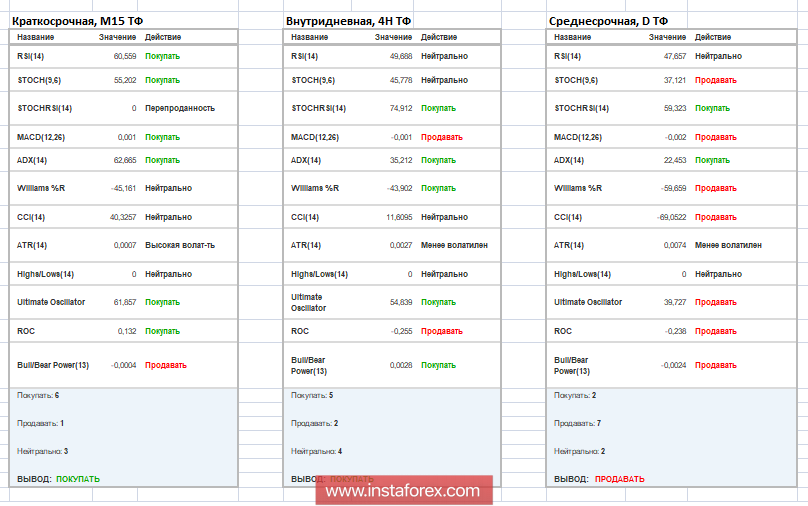
Task: Click the "Продавать: 7" summary line
Action: tap(577, 423)
